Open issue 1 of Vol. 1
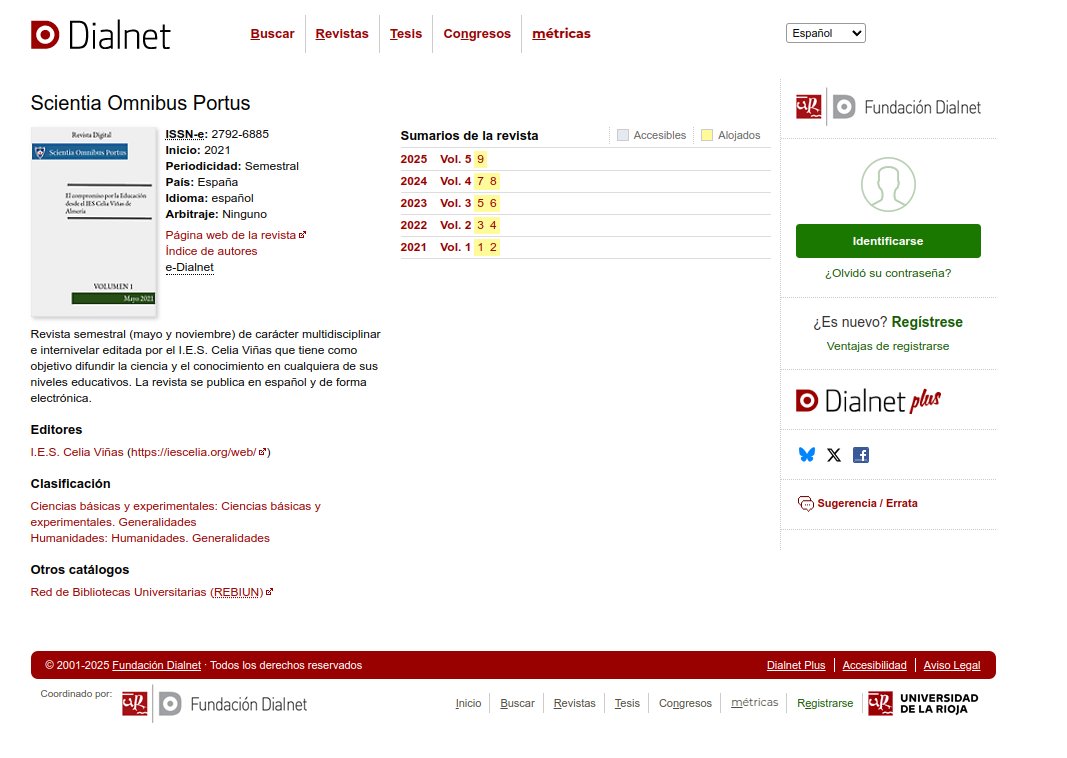Screen dimensions: 1067x758 480,247
